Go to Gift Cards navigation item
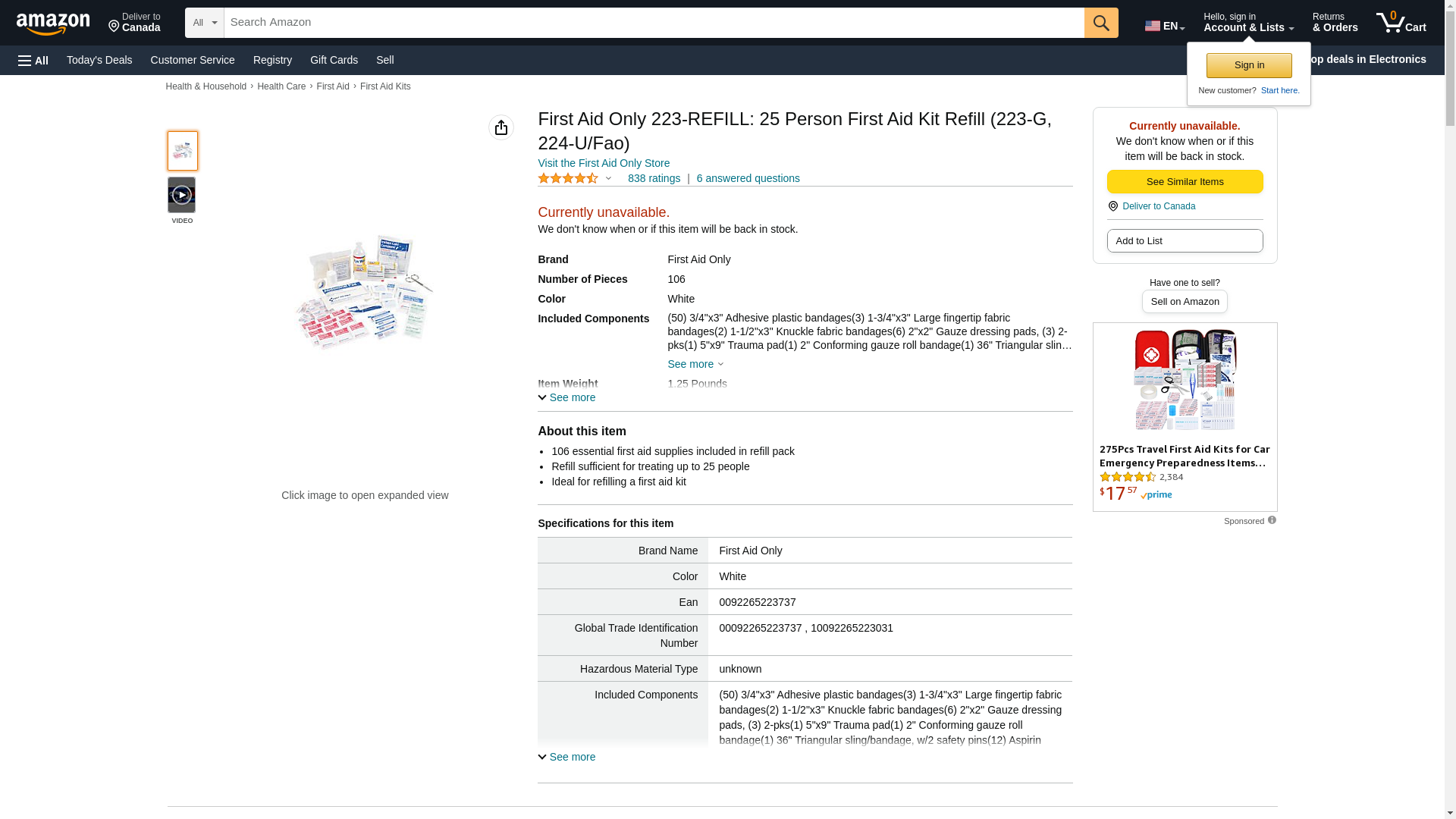 click(334, 60)
